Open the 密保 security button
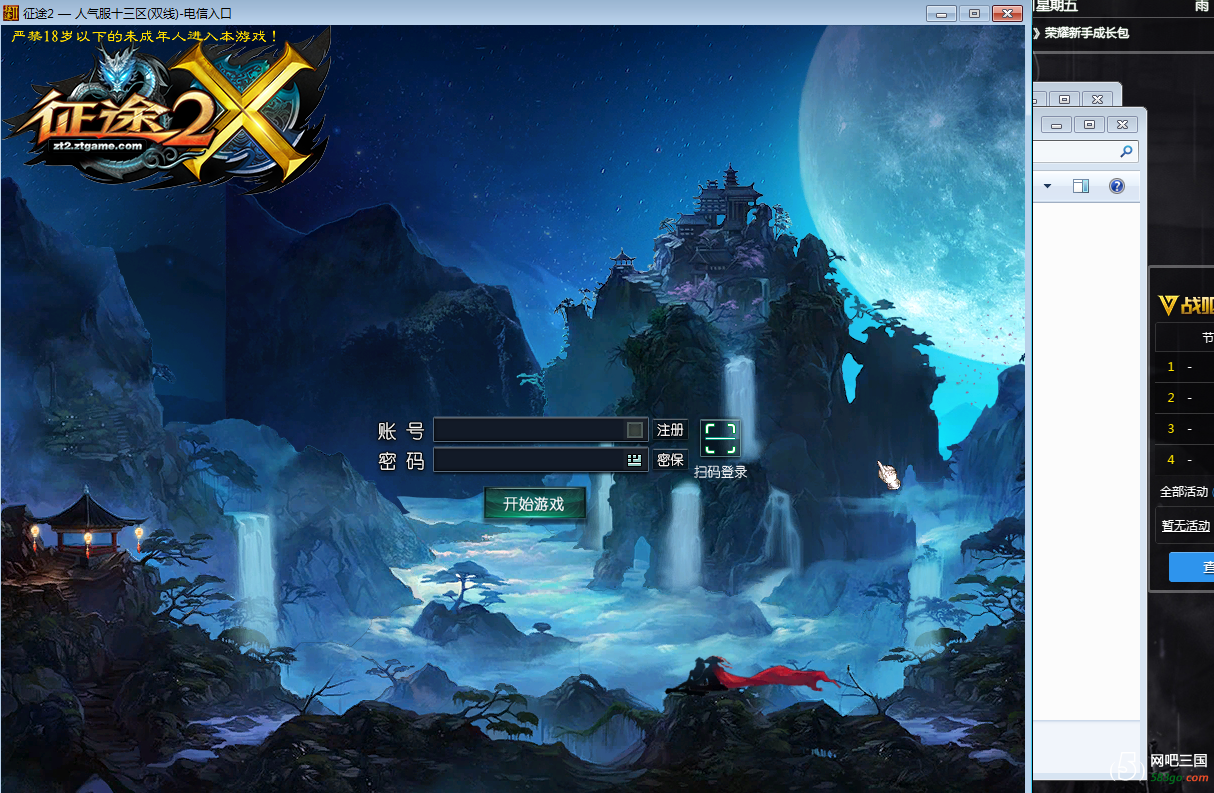The image size is (1214, 793). [670, 460]
